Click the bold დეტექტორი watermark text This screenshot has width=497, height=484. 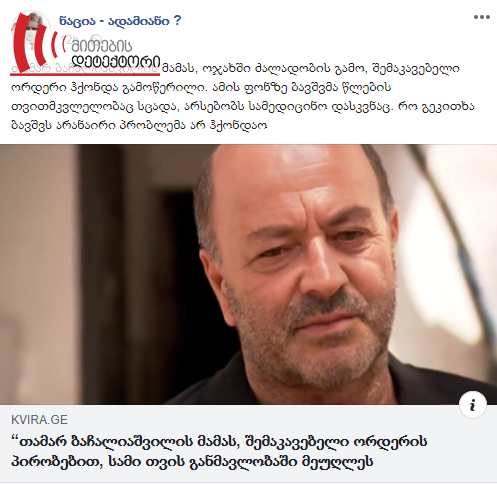(x=116, y=62)
